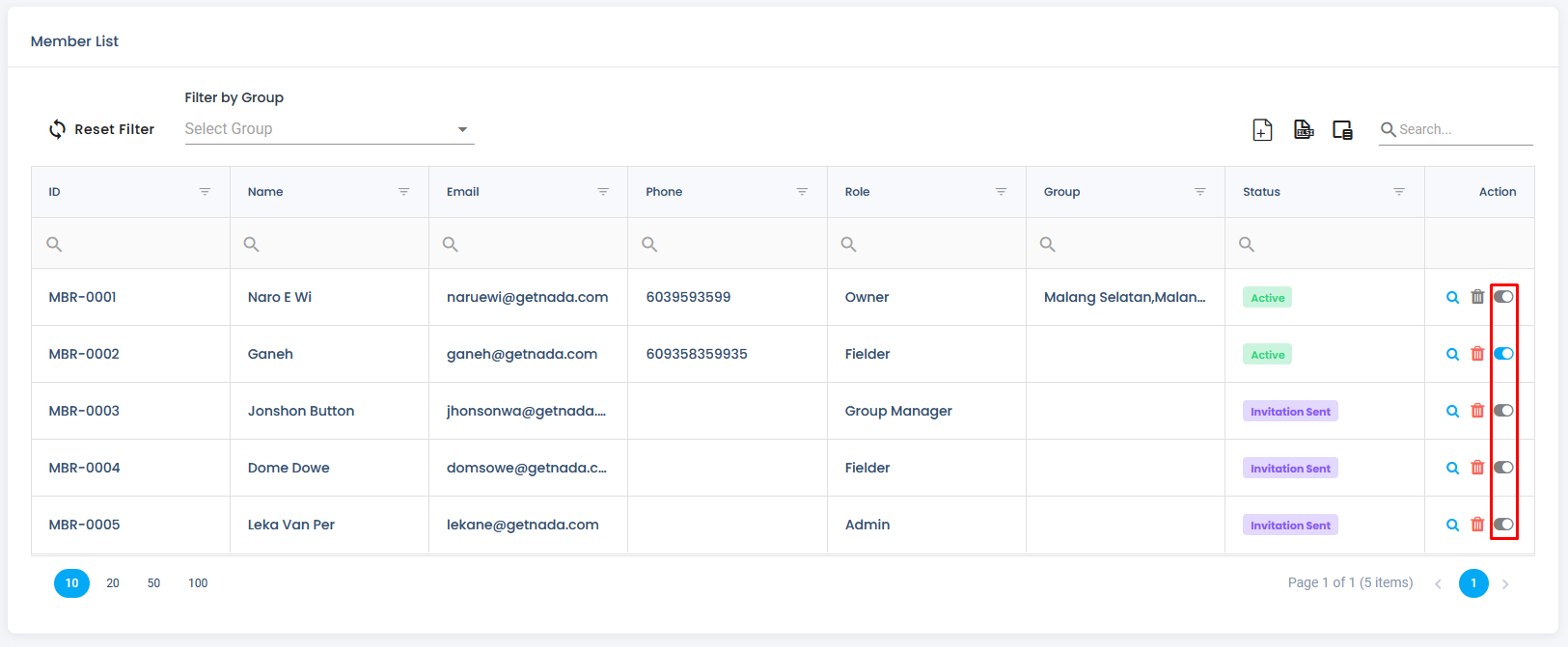Image resolution: width=1568 pixels, height=647 pixels.
Task: Click the previous page arrow
Action: [1438, 583]
